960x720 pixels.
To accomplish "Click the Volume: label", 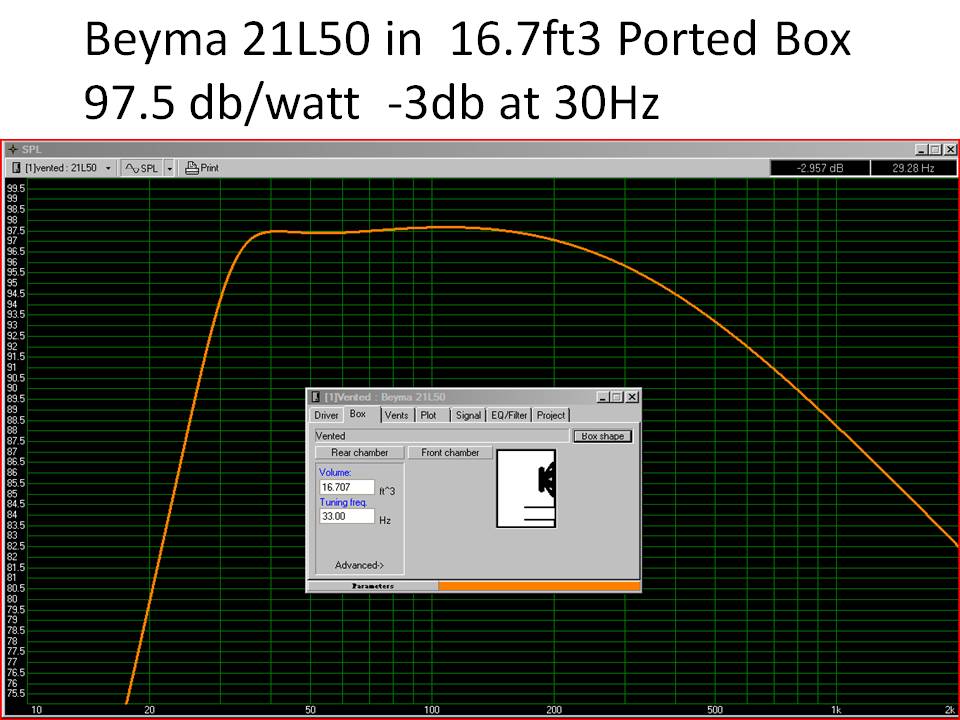I will tap(335, 473).
